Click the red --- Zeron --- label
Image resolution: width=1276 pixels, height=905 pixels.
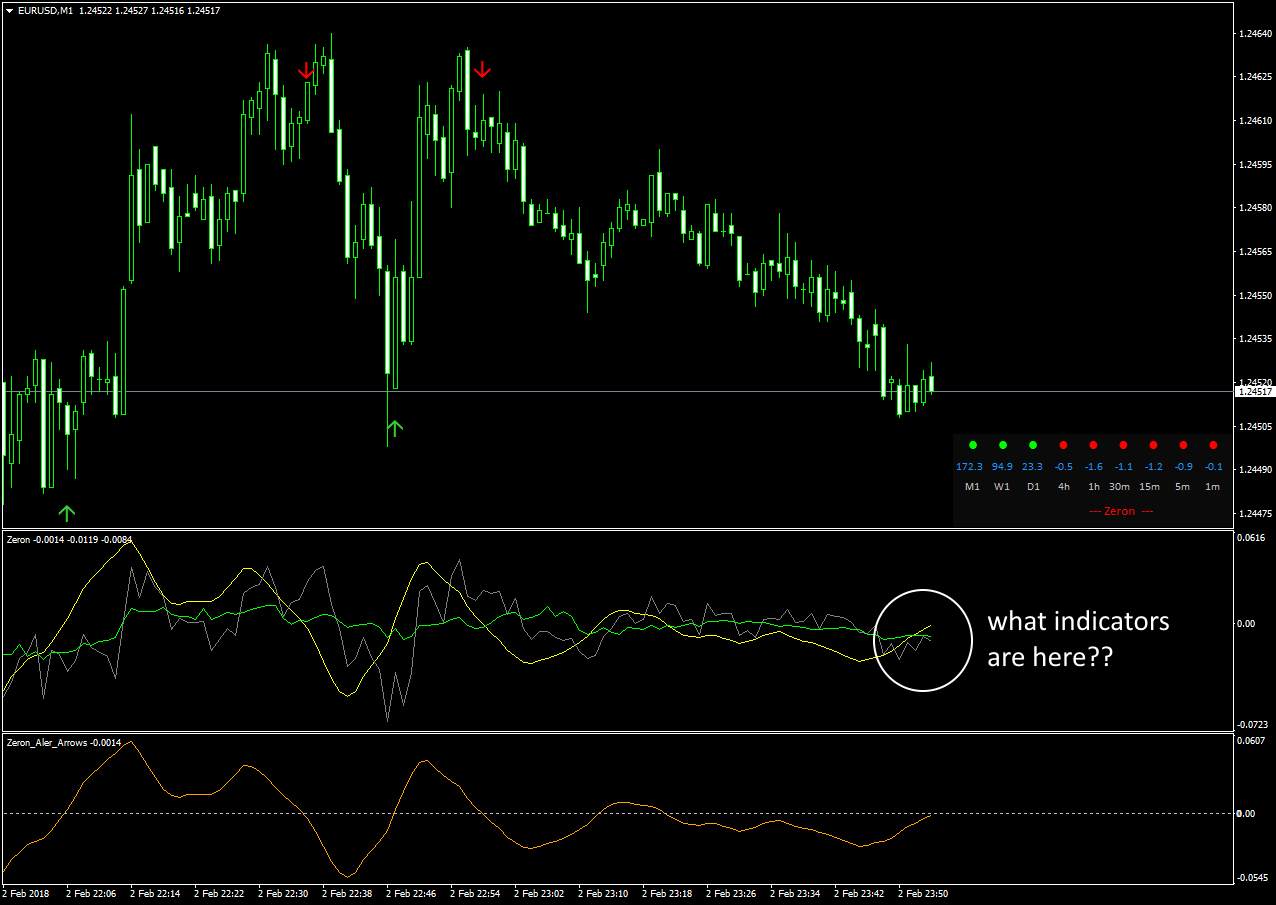coord(1120,511)
